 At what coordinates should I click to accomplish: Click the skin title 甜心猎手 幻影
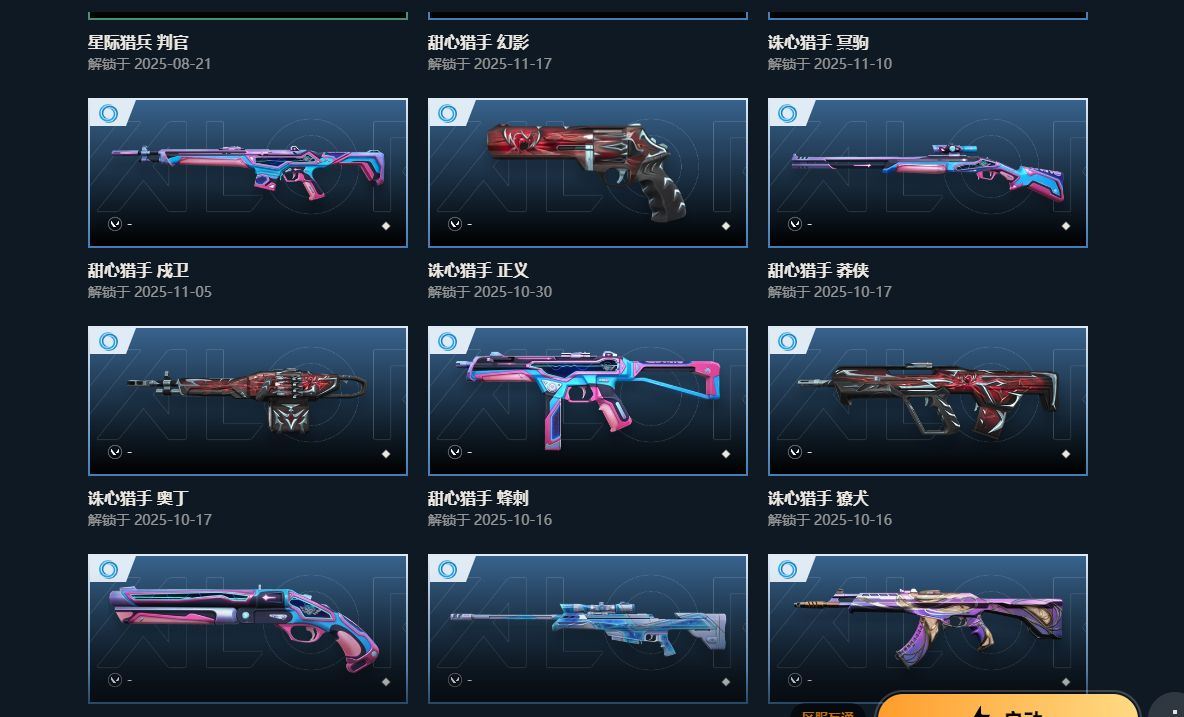pyautogui.click(x=478, y=42)
